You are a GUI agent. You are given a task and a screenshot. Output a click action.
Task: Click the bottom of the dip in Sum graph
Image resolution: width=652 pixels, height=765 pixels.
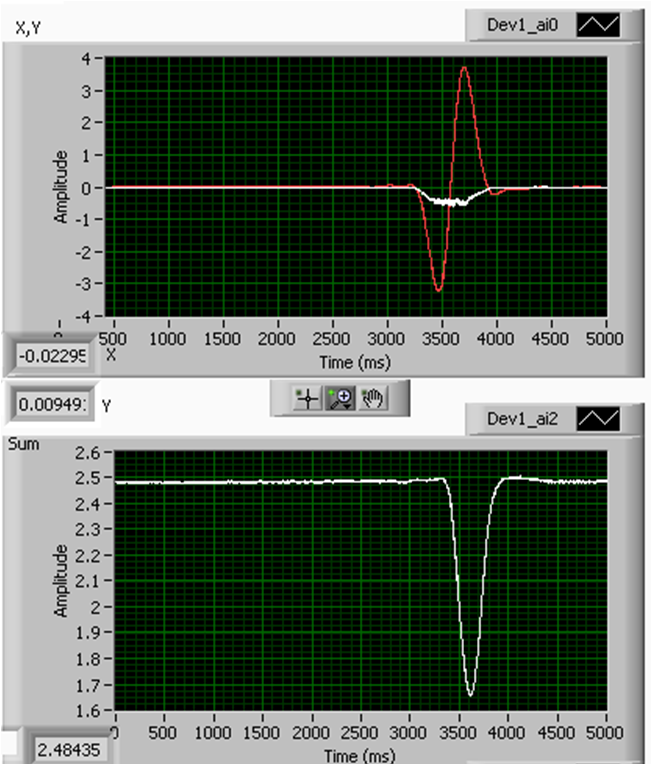point(470,694)
